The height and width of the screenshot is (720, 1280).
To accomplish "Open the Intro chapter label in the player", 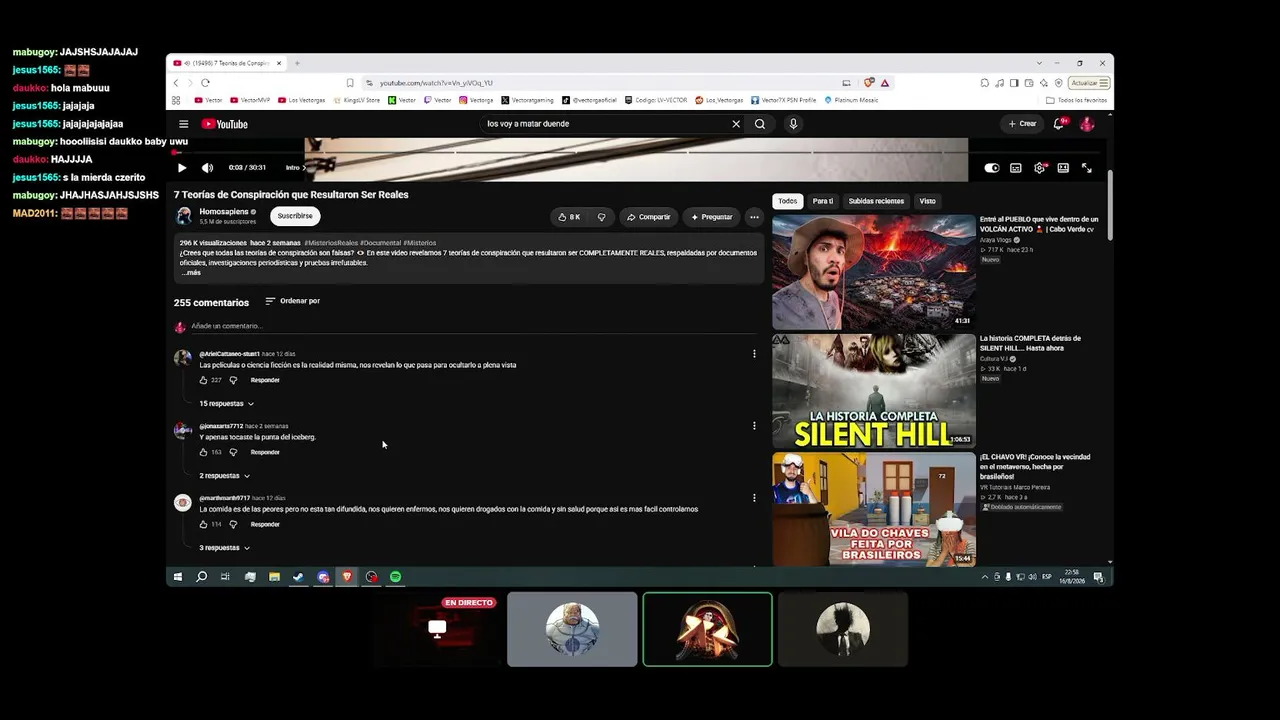I will coord(294,168).
